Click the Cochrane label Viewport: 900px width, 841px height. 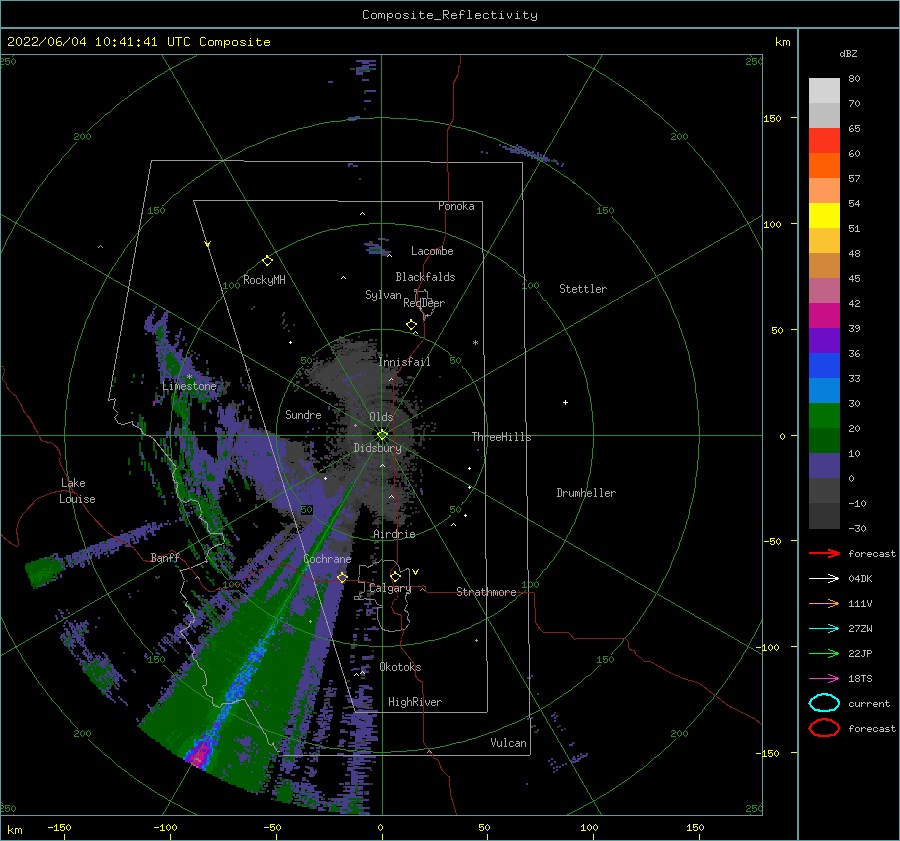[327, 559]
